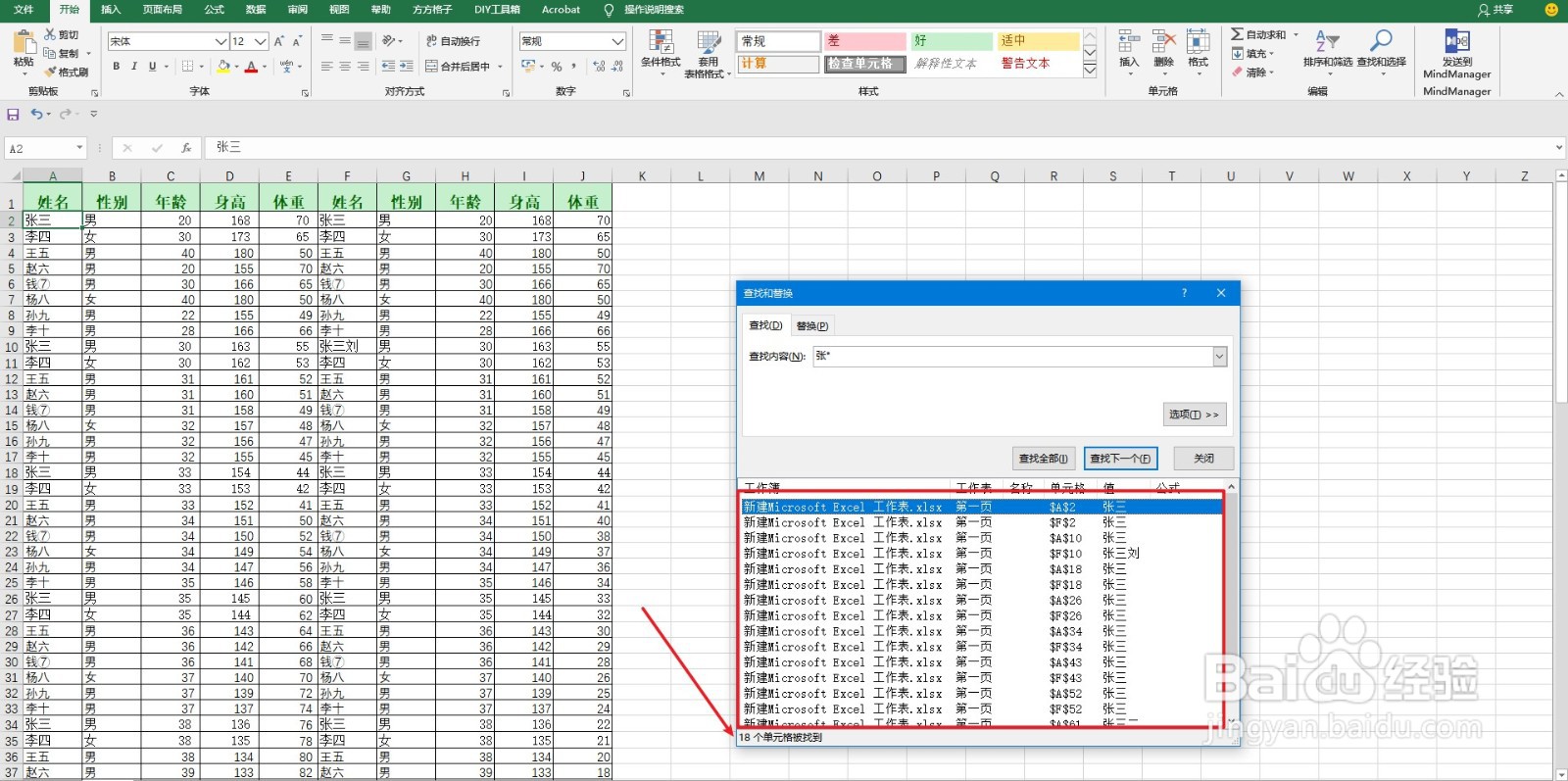This screenshot has width=1568, height=781.
Task: Click the Undo arrow
Action: click(35, 114)
